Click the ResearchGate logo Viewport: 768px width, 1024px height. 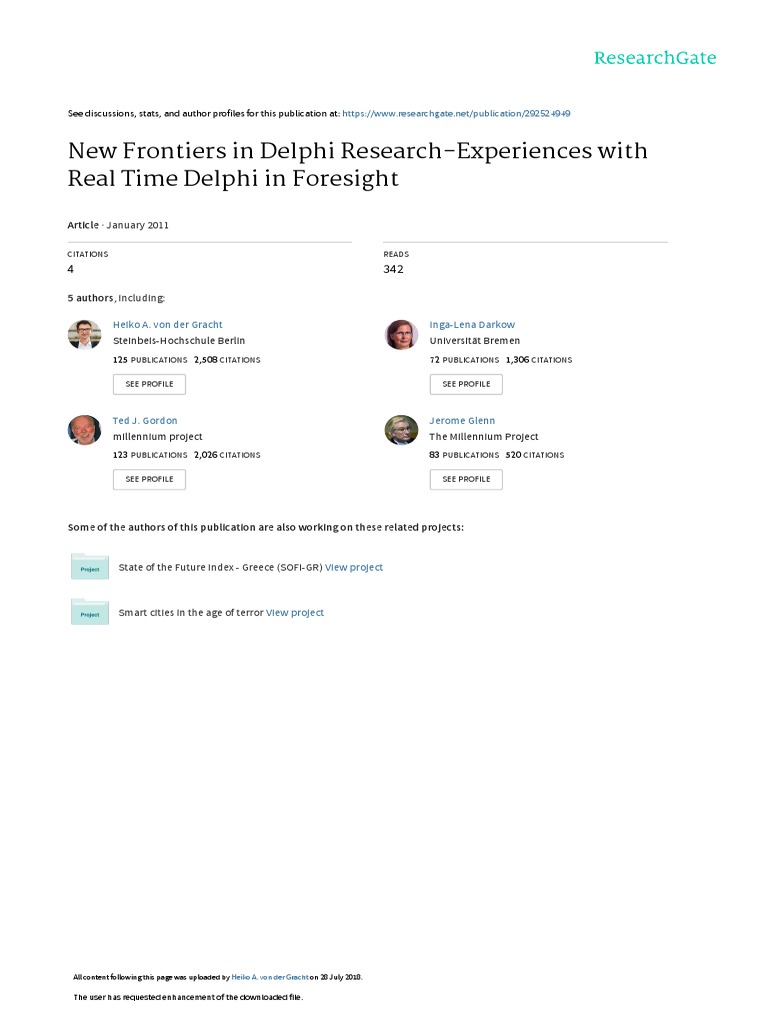(655, 58)
